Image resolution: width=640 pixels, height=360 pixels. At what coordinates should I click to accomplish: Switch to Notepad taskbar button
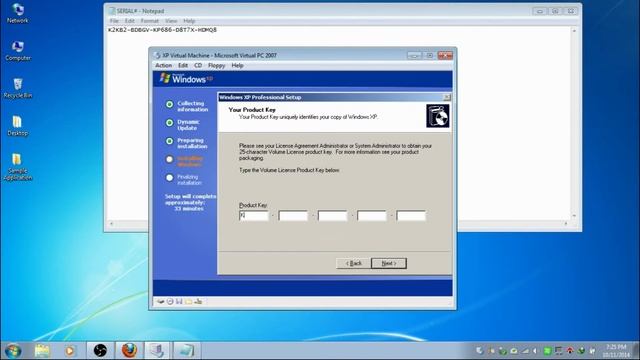(x=186, y=351)
